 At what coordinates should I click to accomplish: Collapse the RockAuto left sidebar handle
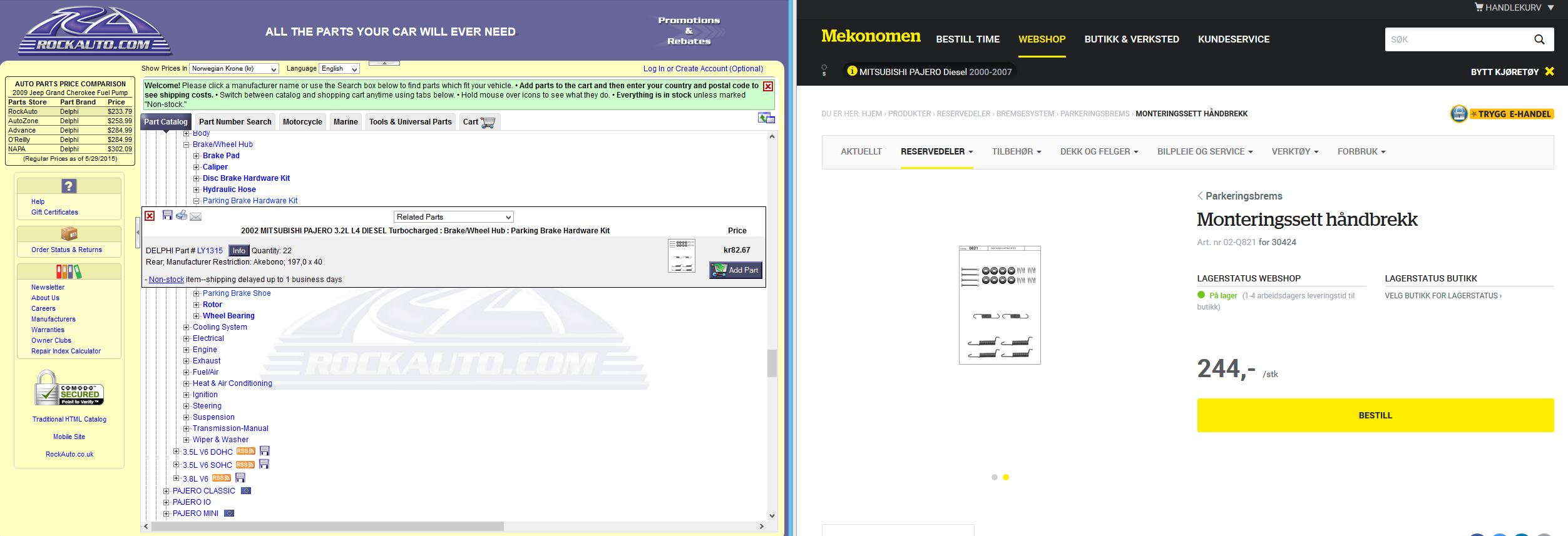[138, 233]
